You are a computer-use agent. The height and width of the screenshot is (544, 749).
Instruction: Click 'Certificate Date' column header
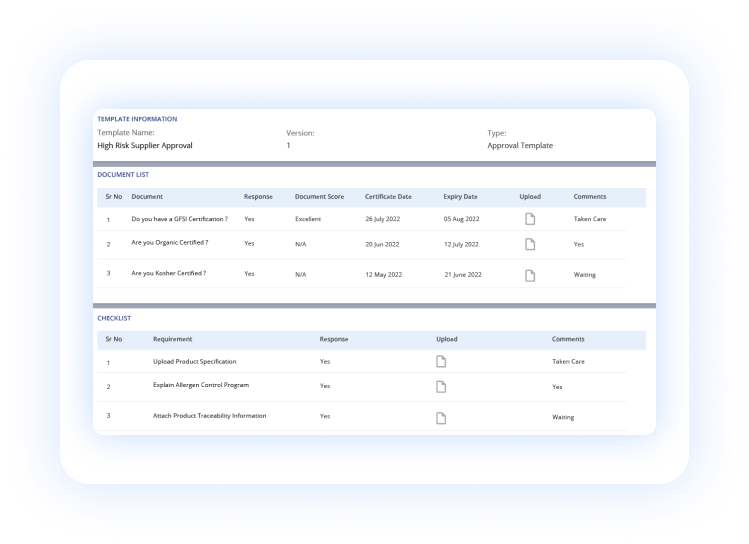(x=388, y=196)
